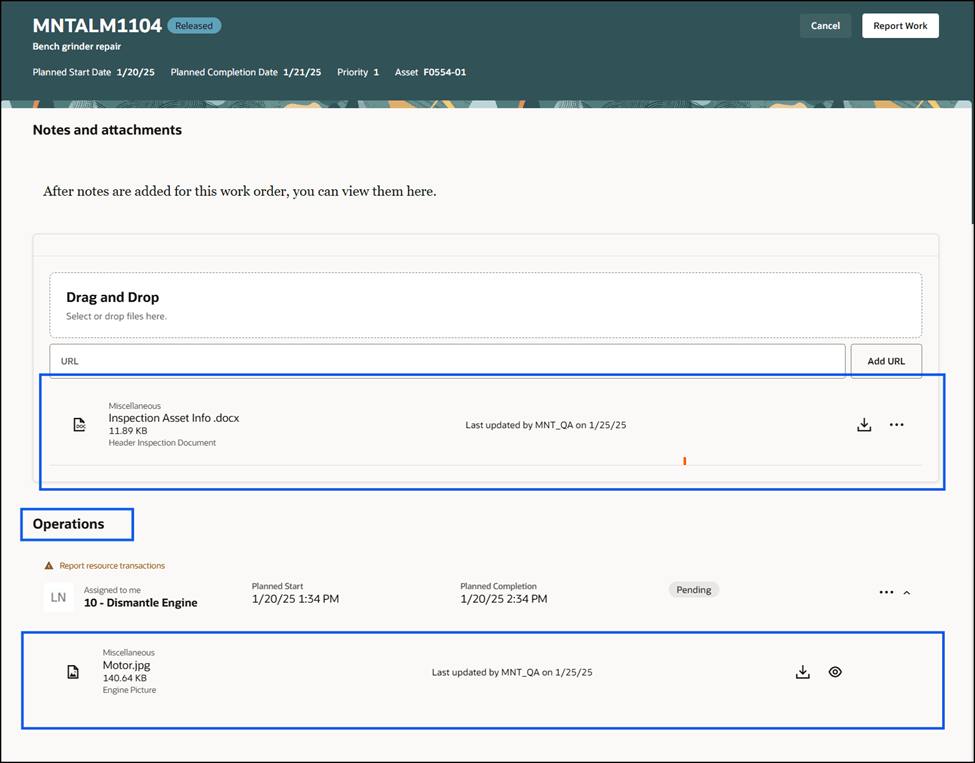Click the Report Work button

pos(900,25)
